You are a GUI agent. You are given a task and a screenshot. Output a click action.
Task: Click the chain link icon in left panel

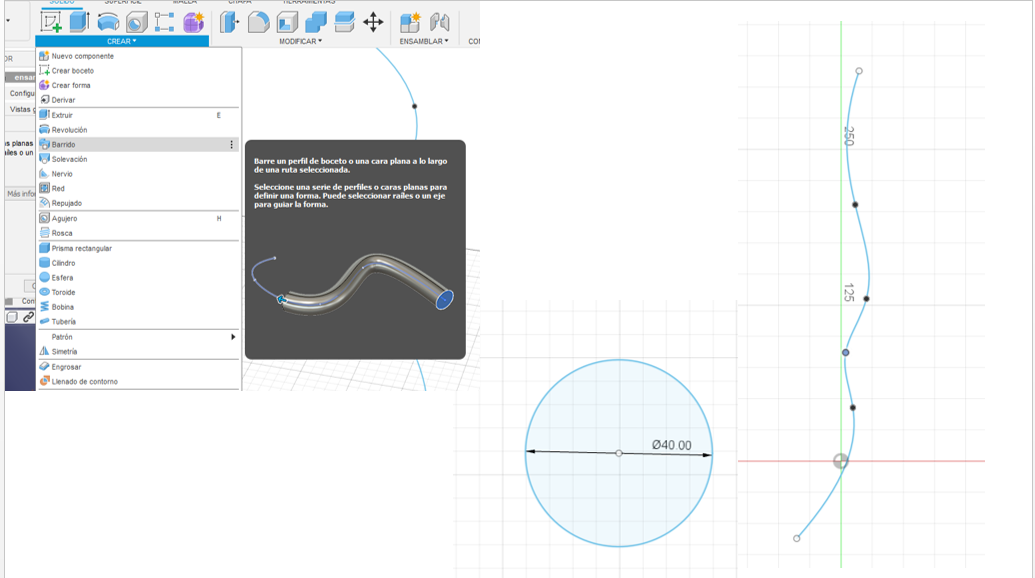28,317
